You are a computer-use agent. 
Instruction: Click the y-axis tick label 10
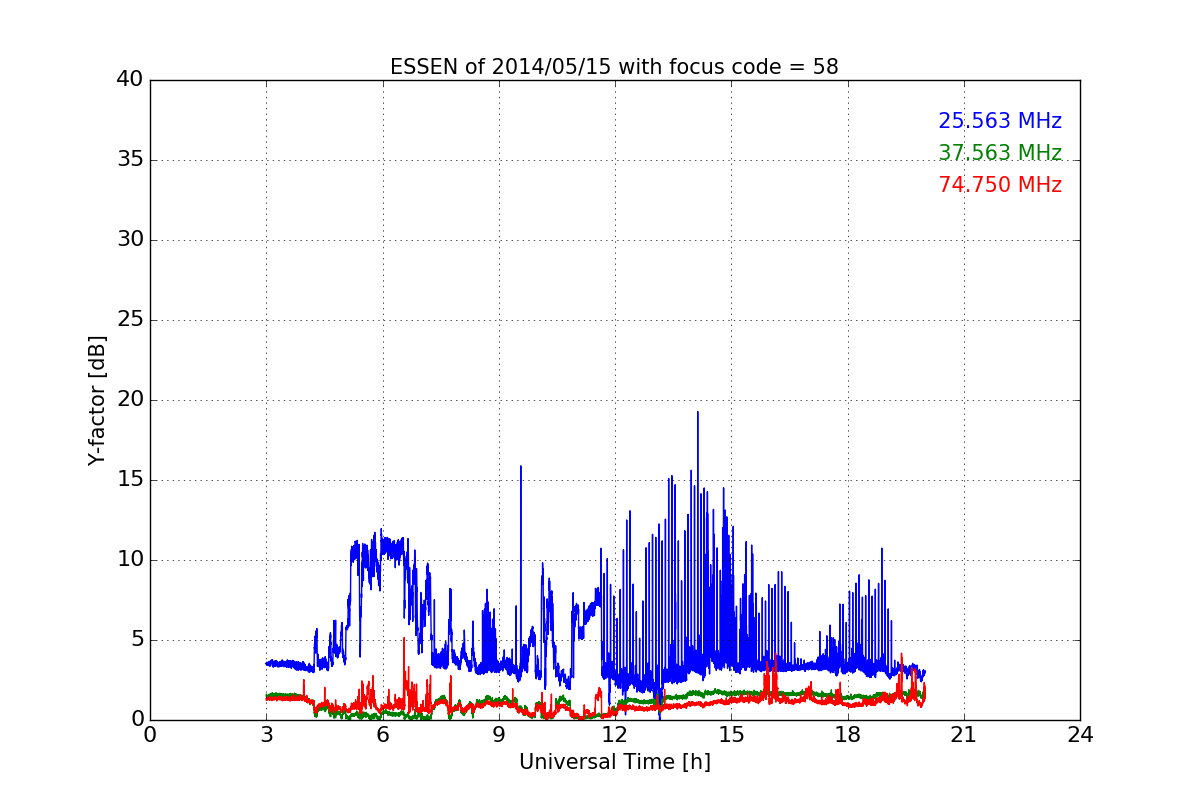coord(130,560)
